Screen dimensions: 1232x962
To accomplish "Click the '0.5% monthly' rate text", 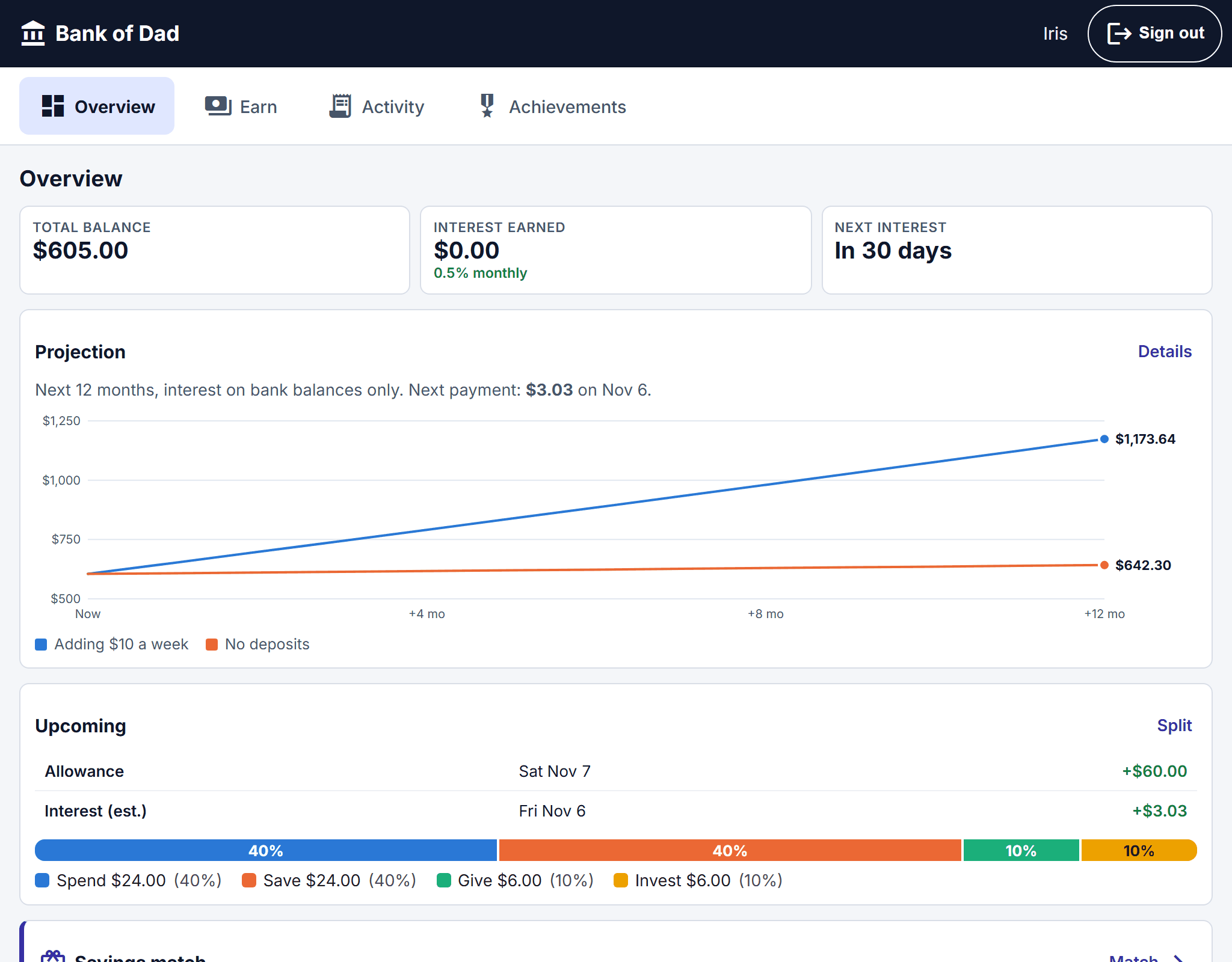I will (480, 273).
